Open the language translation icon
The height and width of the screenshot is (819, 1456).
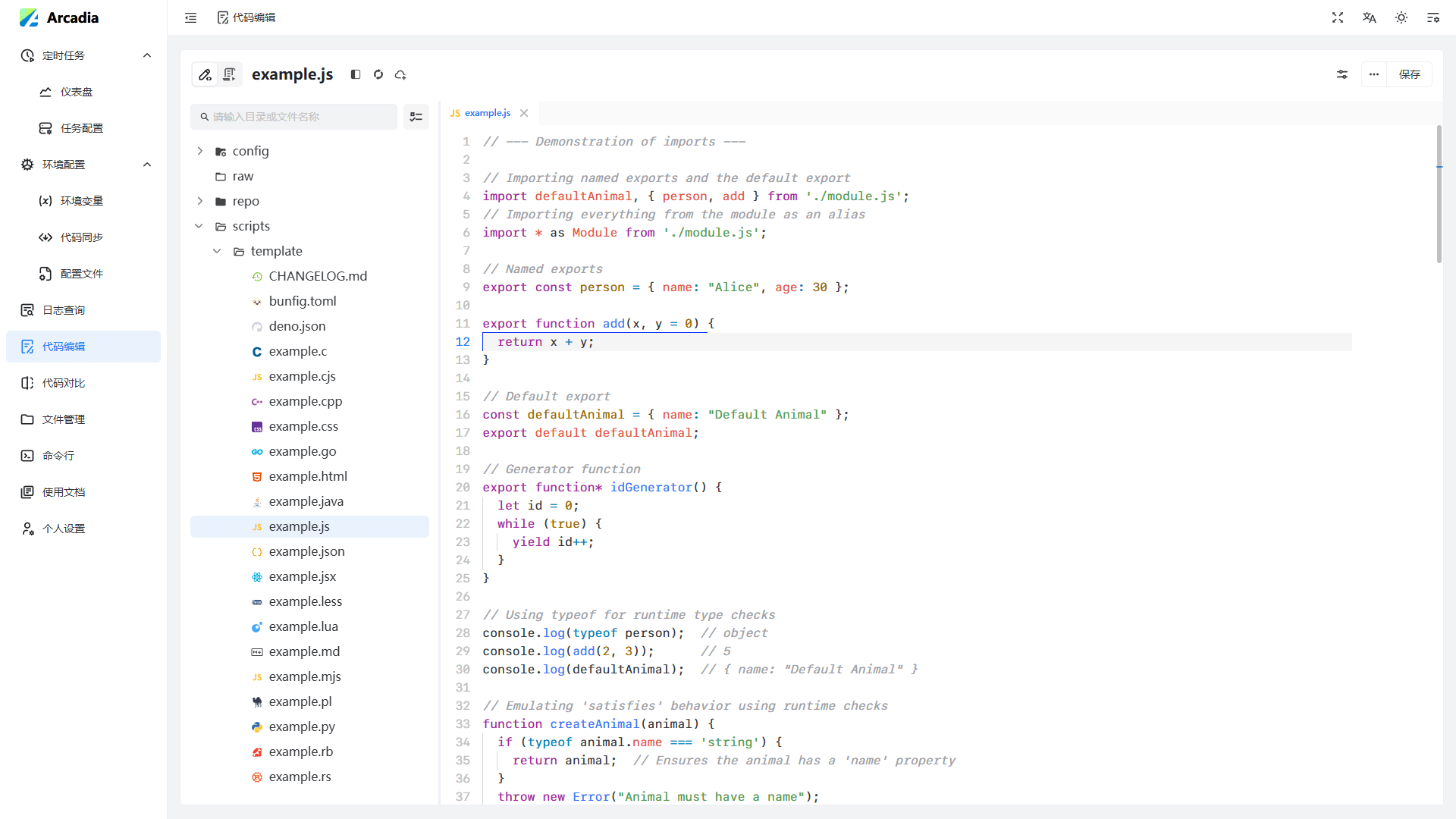click(1369, 17)
